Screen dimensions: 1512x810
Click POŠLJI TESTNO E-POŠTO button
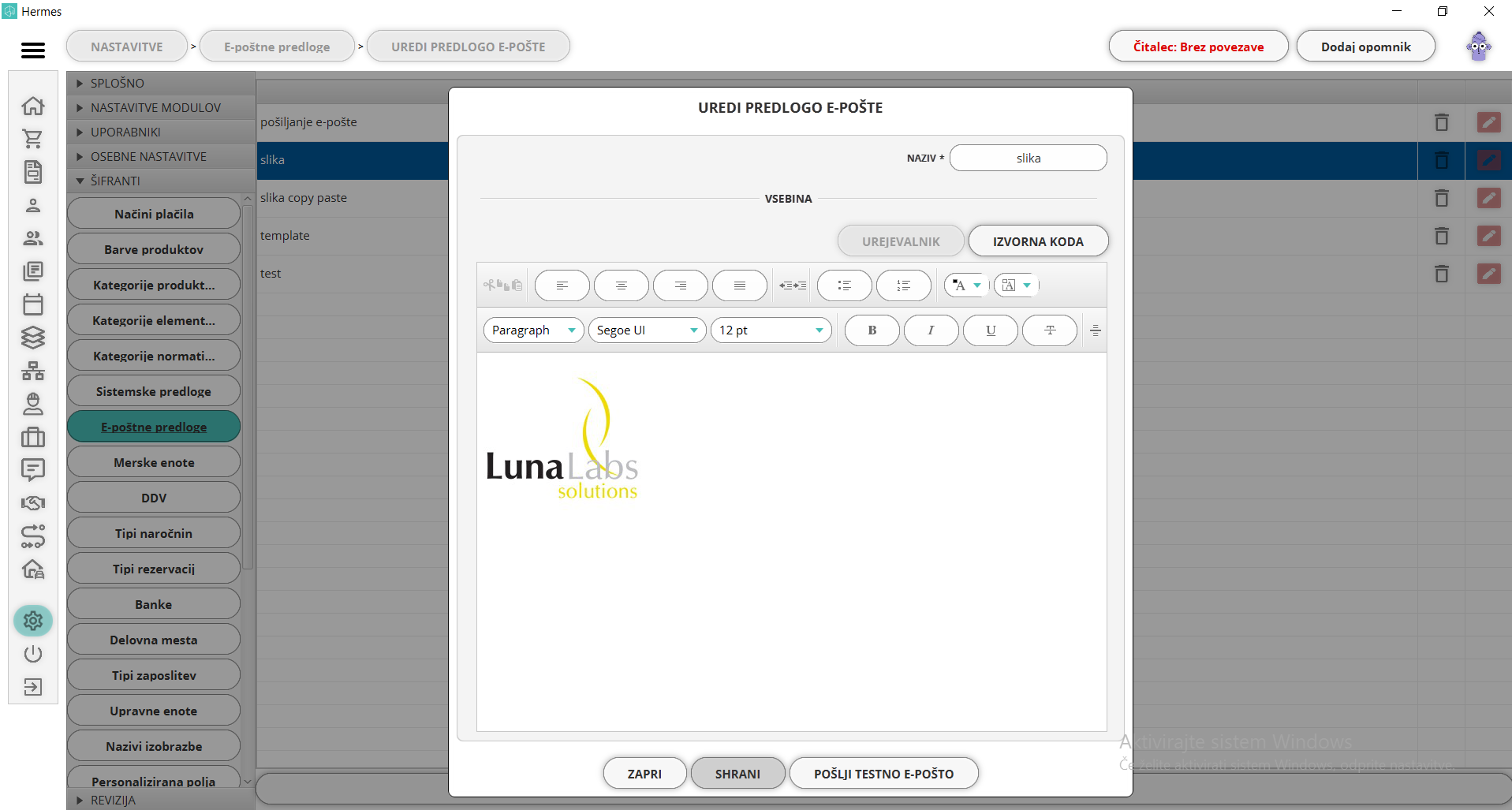883,774
